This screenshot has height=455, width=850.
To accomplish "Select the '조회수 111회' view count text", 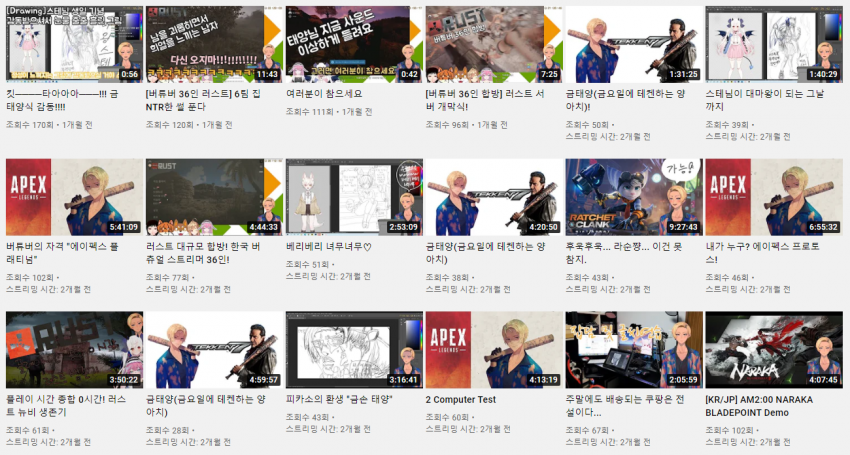I will click(310, 112).
